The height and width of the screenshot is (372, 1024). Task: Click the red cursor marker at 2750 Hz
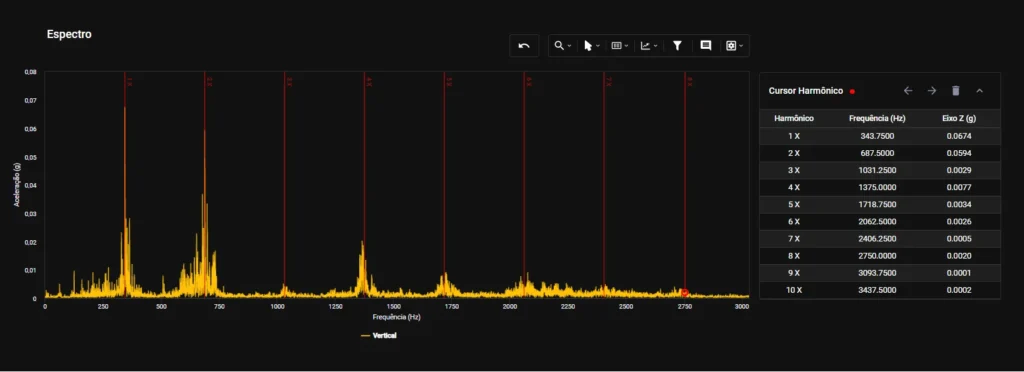684,292
